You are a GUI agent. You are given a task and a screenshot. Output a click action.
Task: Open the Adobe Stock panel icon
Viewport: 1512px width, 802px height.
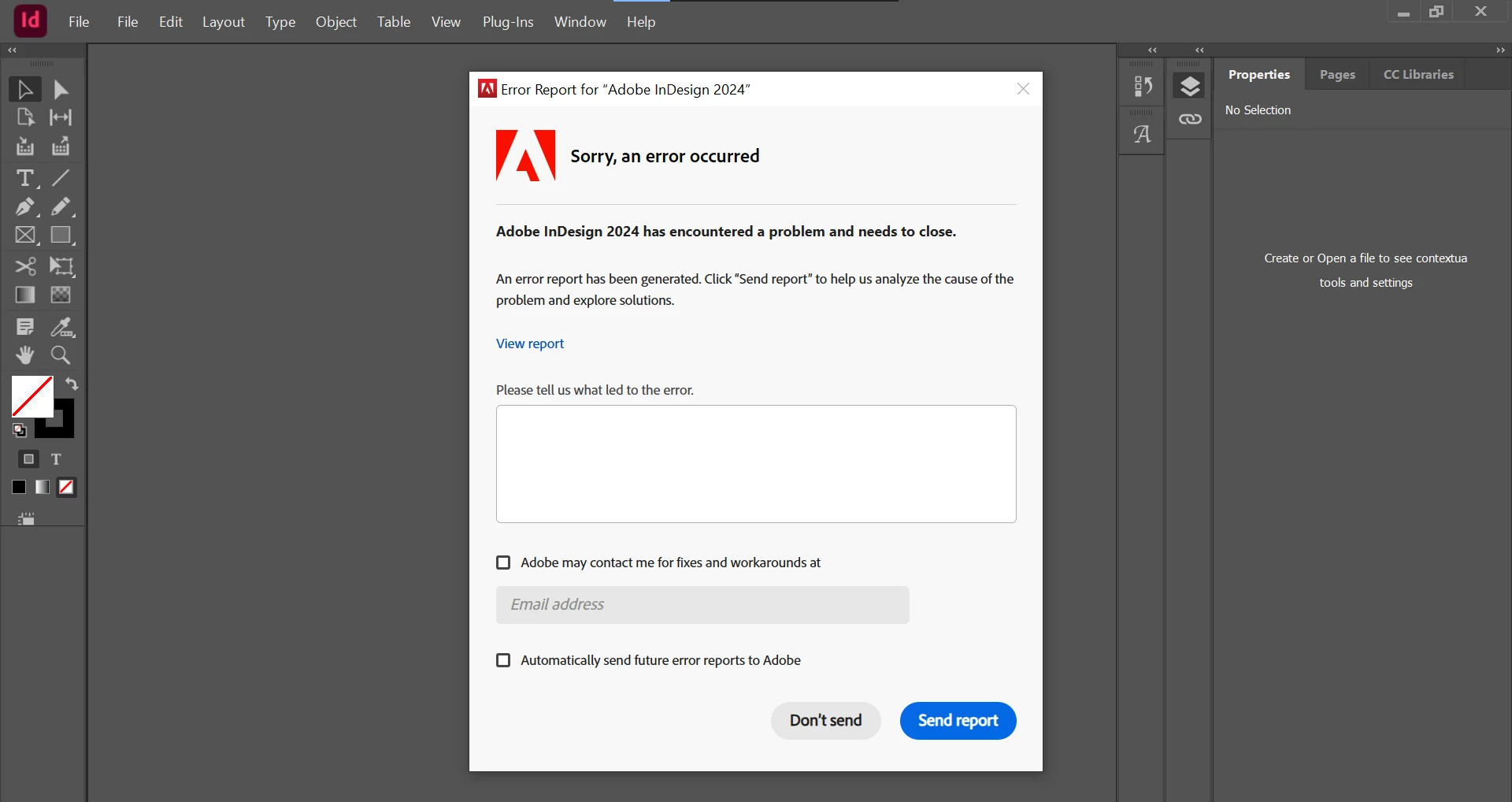tap(1142, 86)
